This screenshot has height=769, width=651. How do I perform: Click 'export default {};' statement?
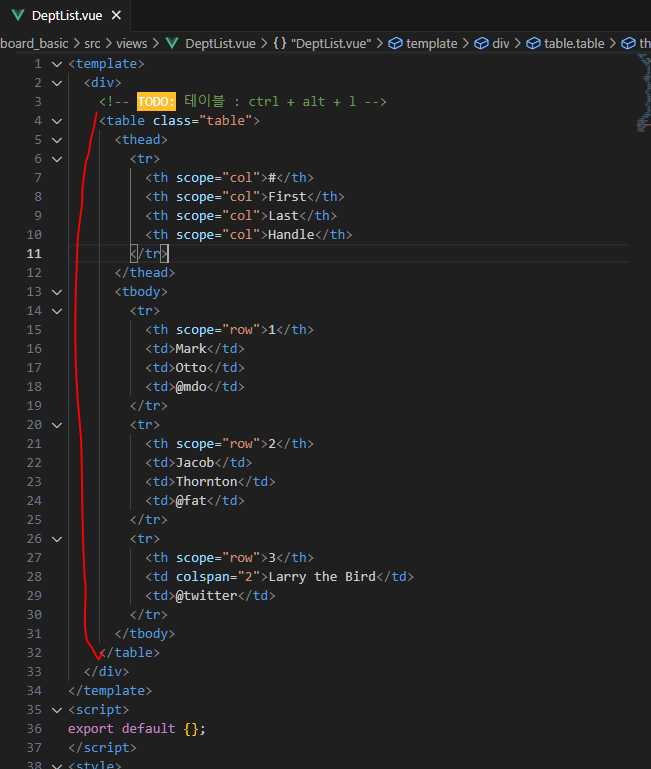(137, 729)
